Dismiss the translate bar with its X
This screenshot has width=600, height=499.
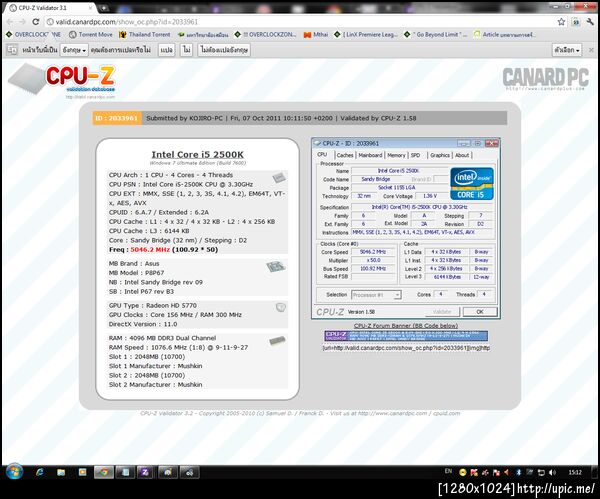tap(591, 50)
